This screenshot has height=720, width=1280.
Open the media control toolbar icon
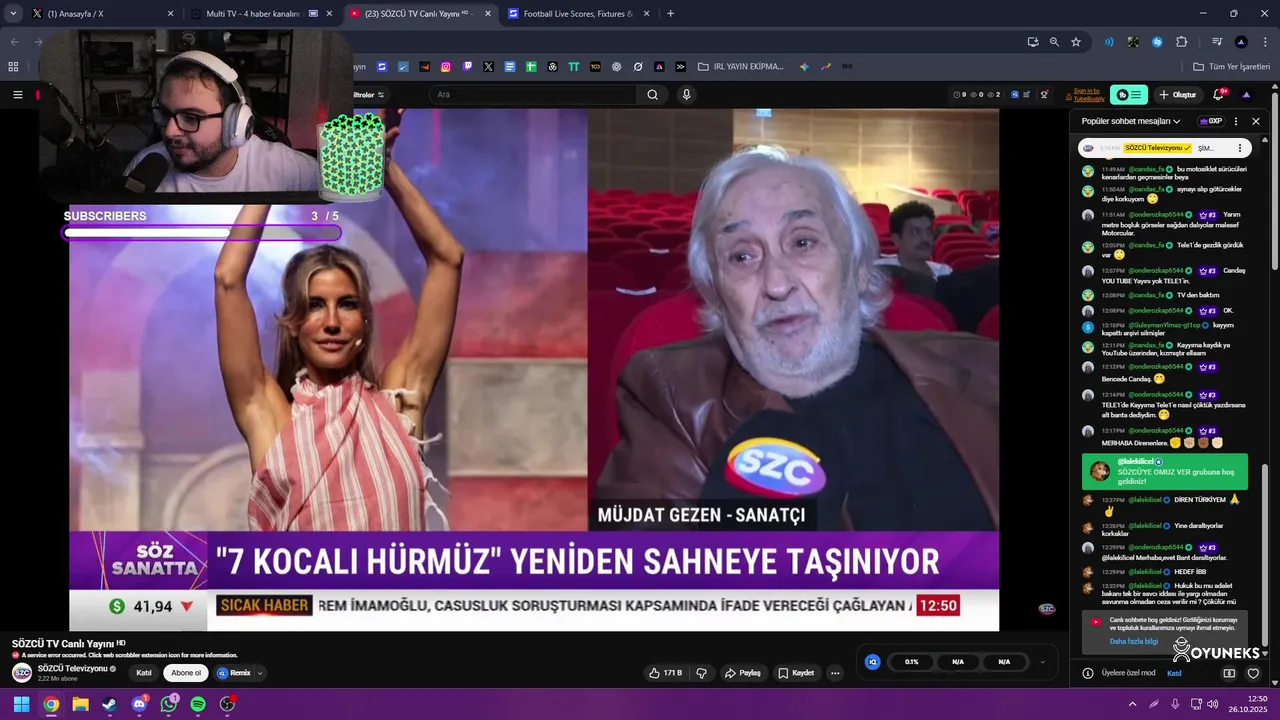click(1217, 42)
